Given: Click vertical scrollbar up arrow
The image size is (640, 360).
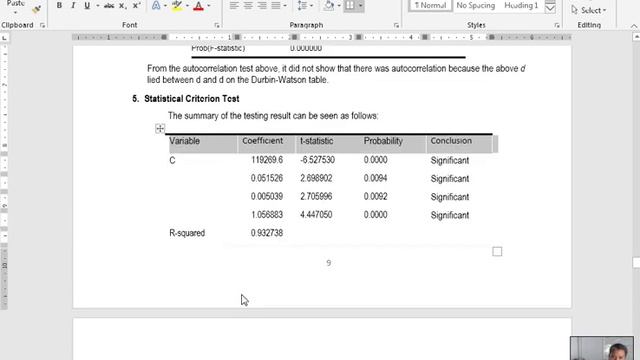Looking at the screenshot, I should 636,37.
